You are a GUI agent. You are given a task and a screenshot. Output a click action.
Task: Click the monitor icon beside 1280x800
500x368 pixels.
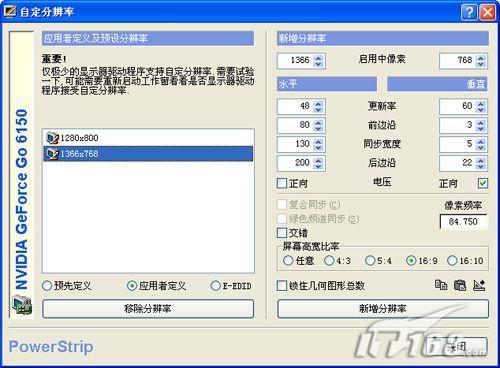pyautogui.click(x=52, y=138)
